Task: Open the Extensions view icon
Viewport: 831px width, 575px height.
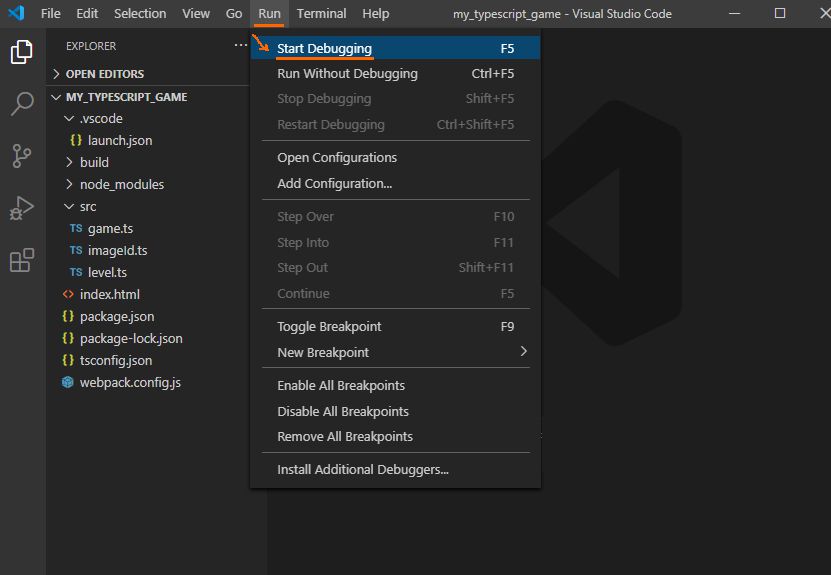Action: click(x=21, y=261)
